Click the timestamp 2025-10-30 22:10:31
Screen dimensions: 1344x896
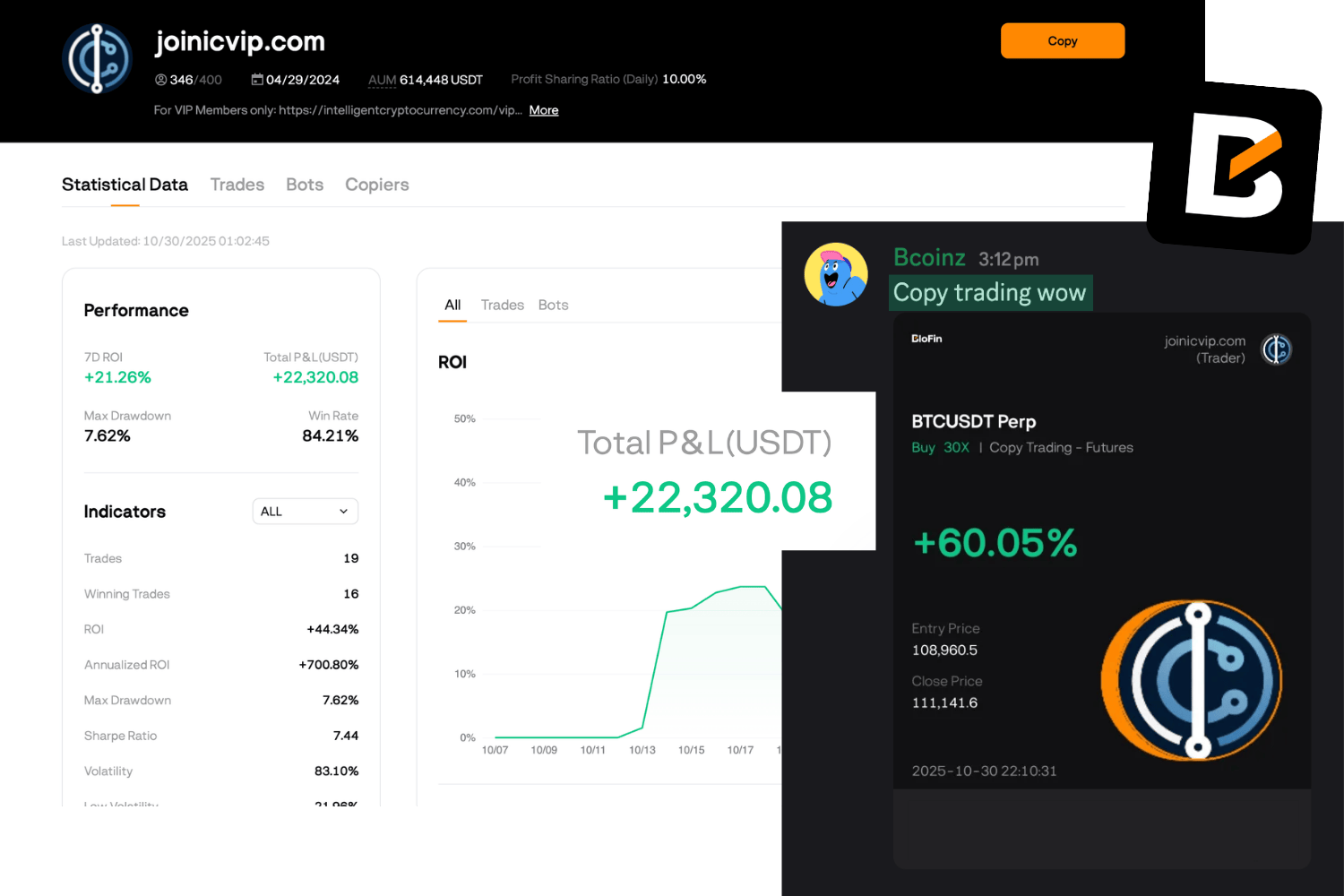tap(985, 771)
